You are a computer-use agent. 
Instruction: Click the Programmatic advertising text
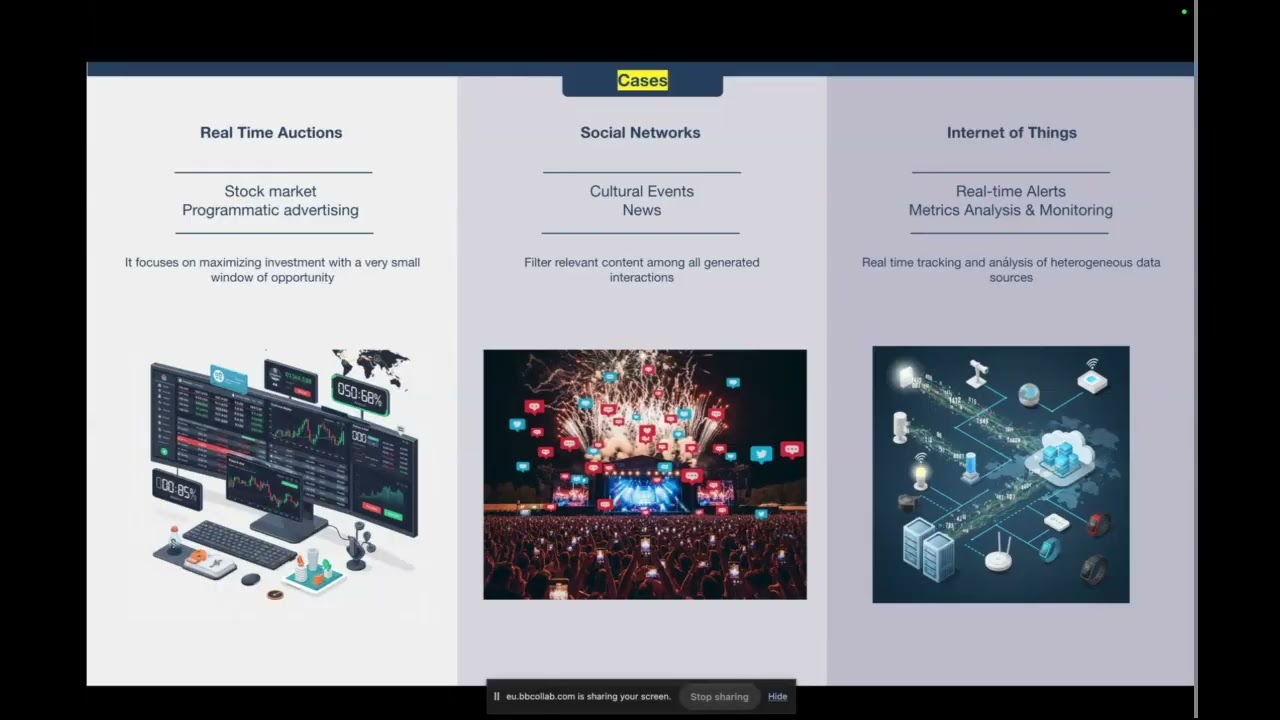pyautogui.click(x=270, y=210)
